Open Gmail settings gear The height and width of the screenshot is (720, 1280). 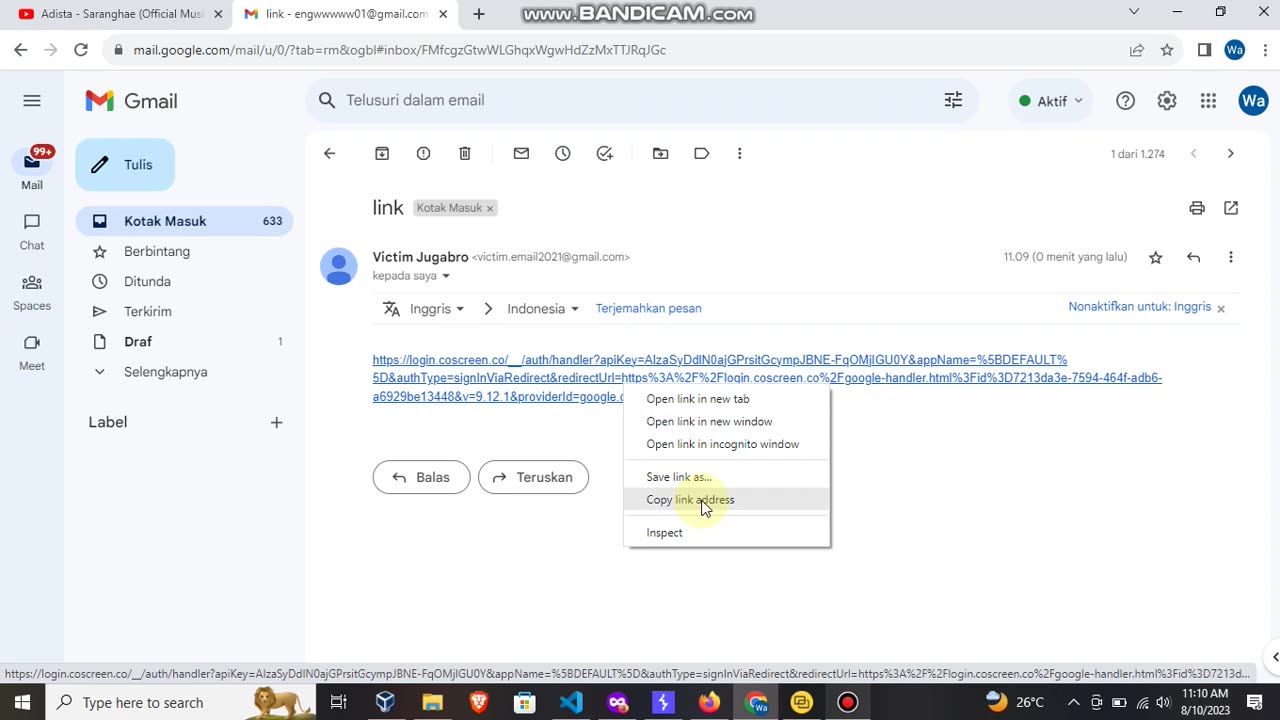coord(1167,100)
